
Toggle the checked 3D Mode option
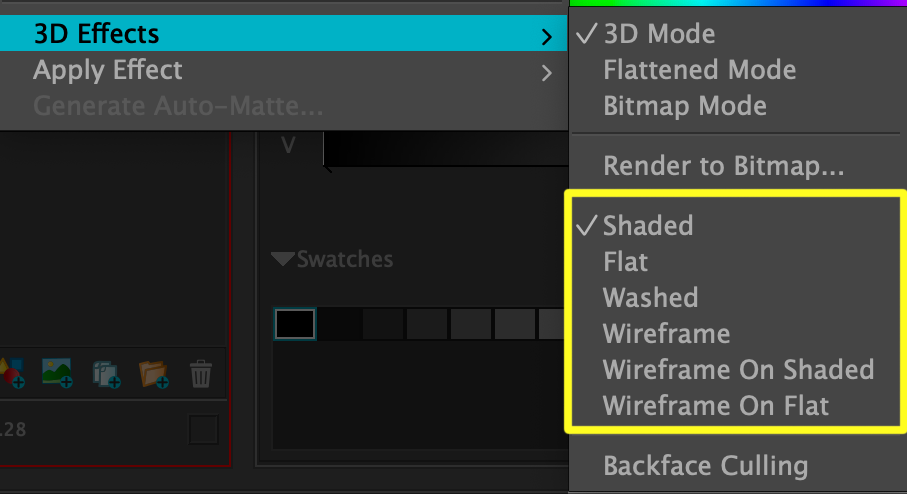point(659,34)
